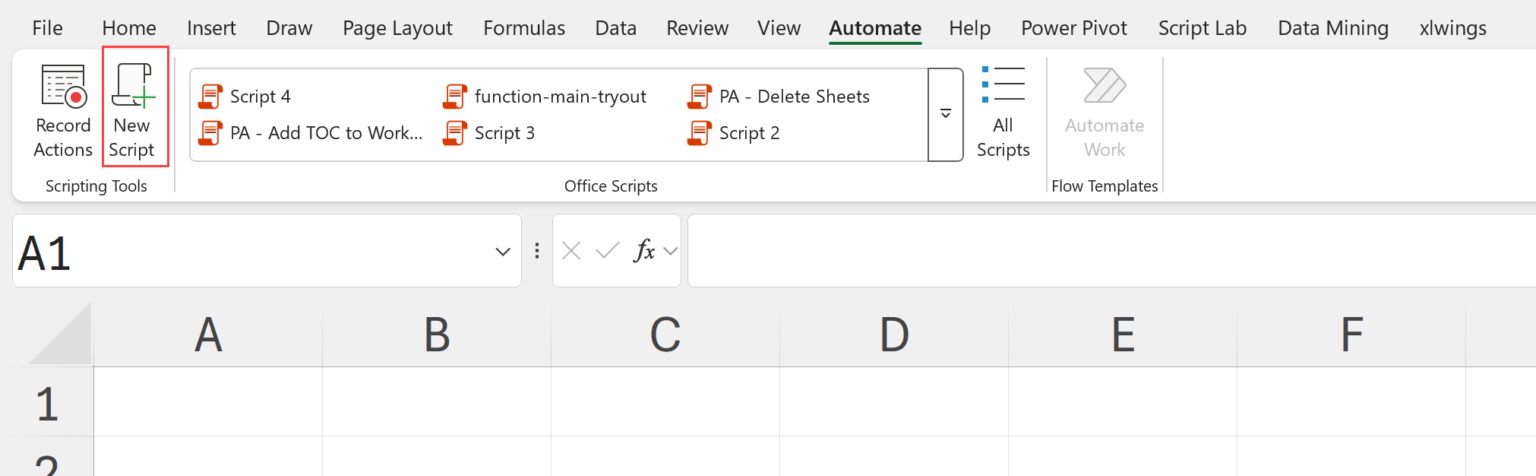Open Script 3 from gallery
The width and height of the screenshot is (1536, 476).
pyautogui.click(x=503, y=132)
